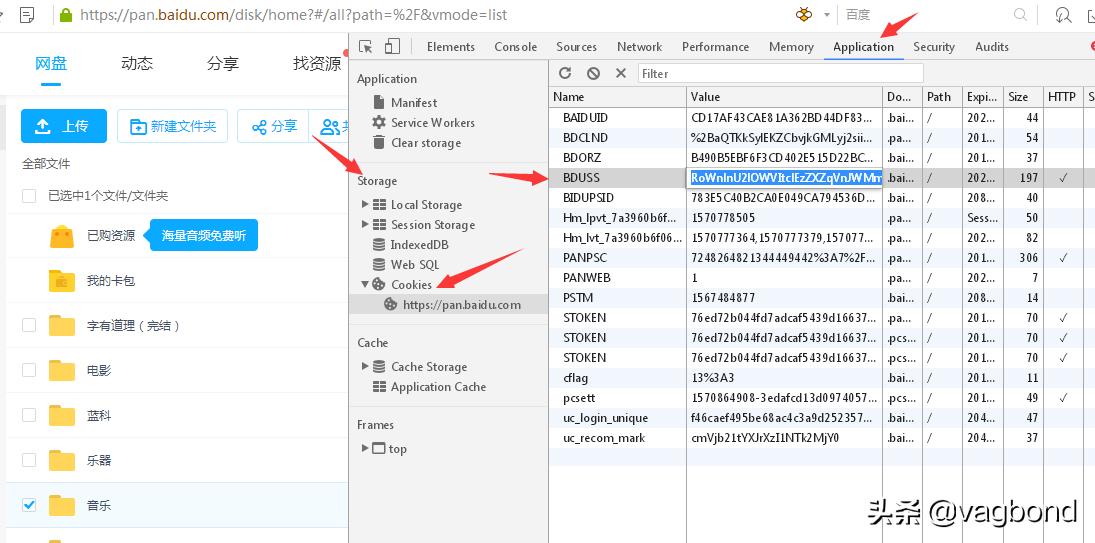
Task: Open the 我的卡包 folder icon
Action: [x=61, y=281]
